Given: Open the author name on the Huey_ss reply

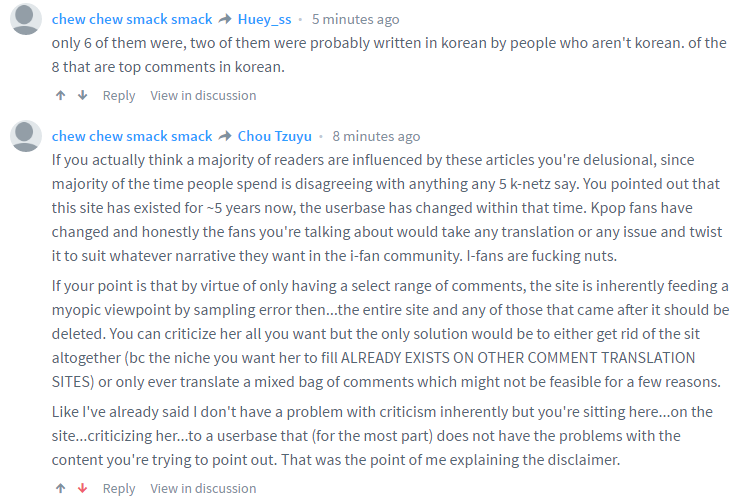Looking at the screenshot, I should (131, 19).
